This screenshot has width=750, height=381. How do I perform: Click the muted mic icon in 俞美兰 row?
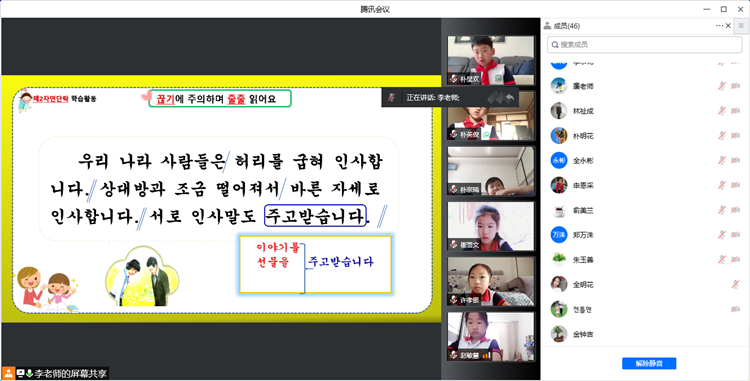point(722,210)
